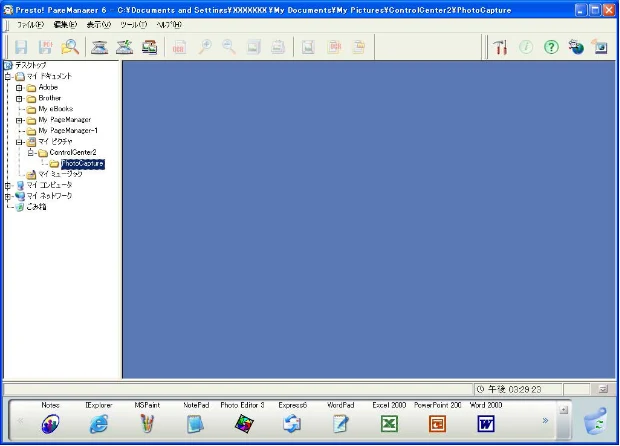Click the recycle bin icon at bottom right
Image resolution: width=620 pixels, height=446 pixels.
[x=595, y=421]
